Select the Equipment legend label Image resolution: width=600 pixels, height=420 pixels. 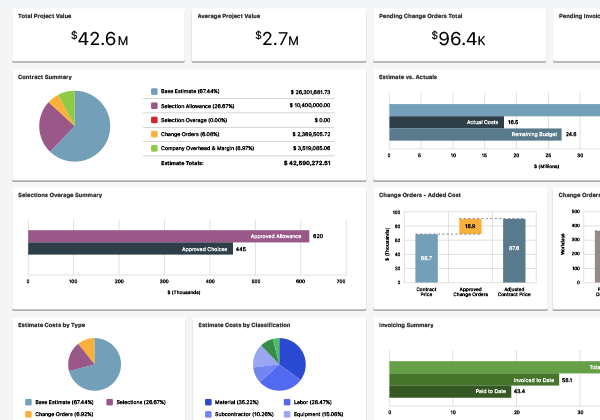318,414
